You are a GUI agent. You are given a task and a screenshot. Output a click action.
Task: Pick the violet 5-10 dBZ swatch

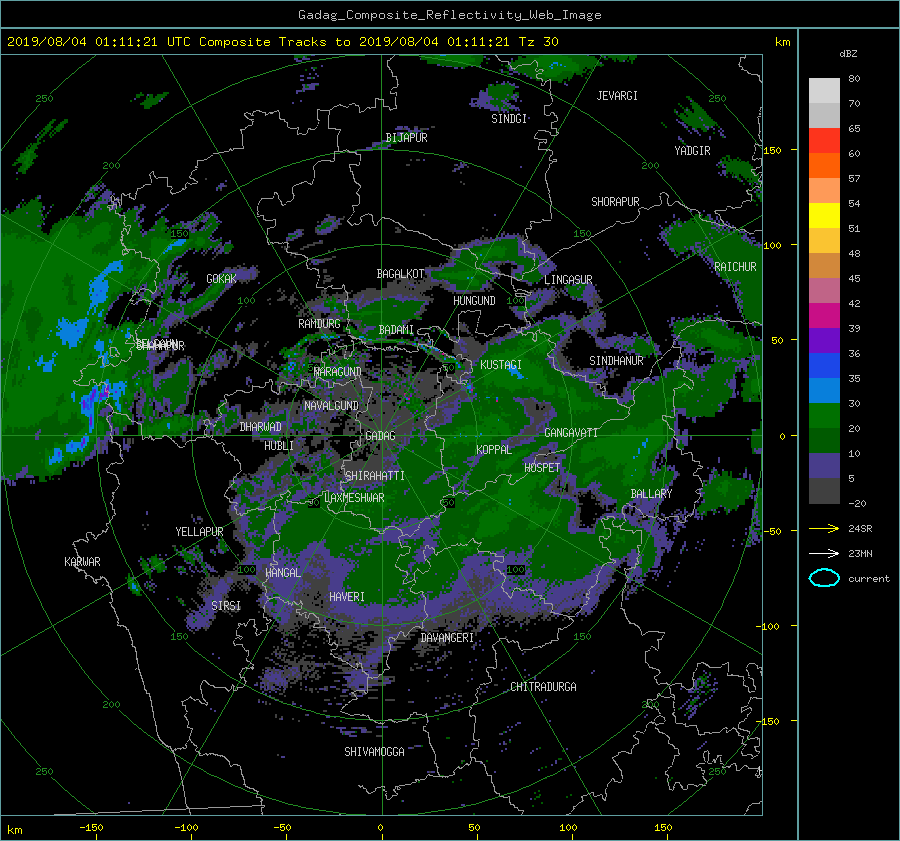(824, 466)
